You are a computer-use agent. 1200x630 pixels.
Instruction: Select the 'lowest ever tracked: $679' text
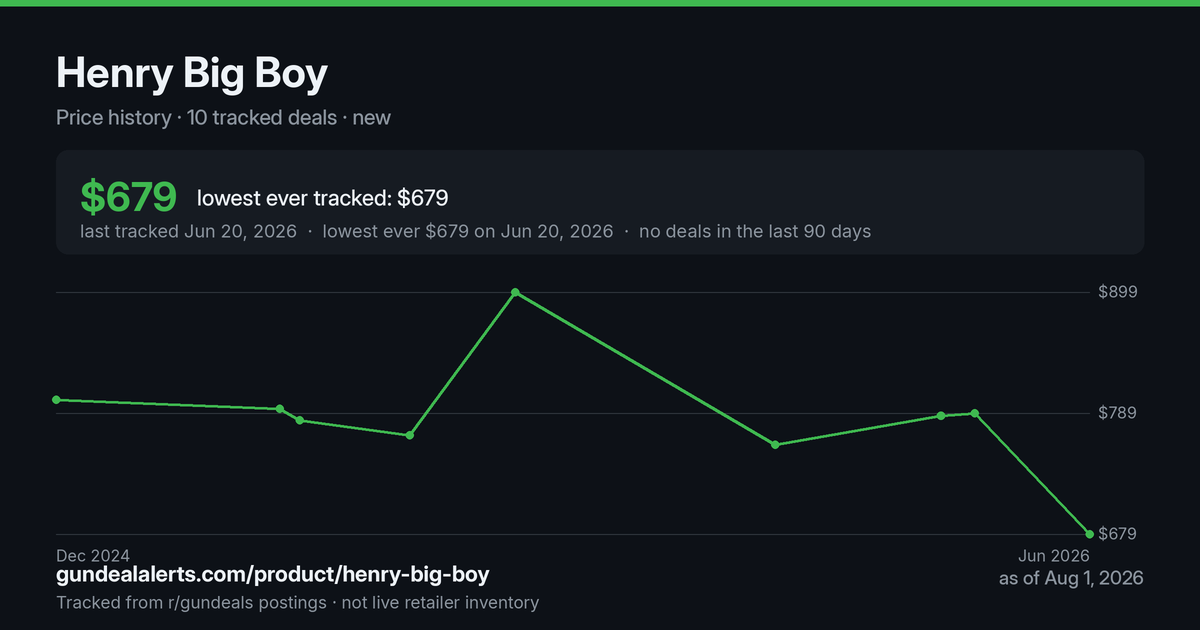pos(322,198)
